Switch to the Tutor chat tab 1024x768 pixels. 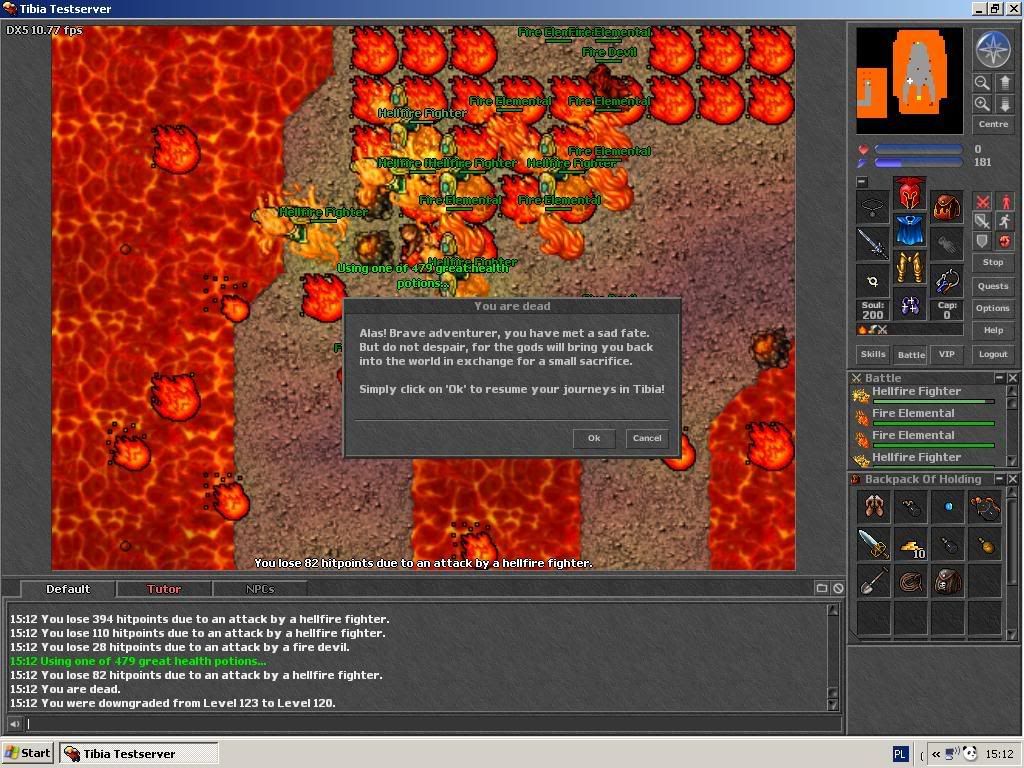(164, 589)
